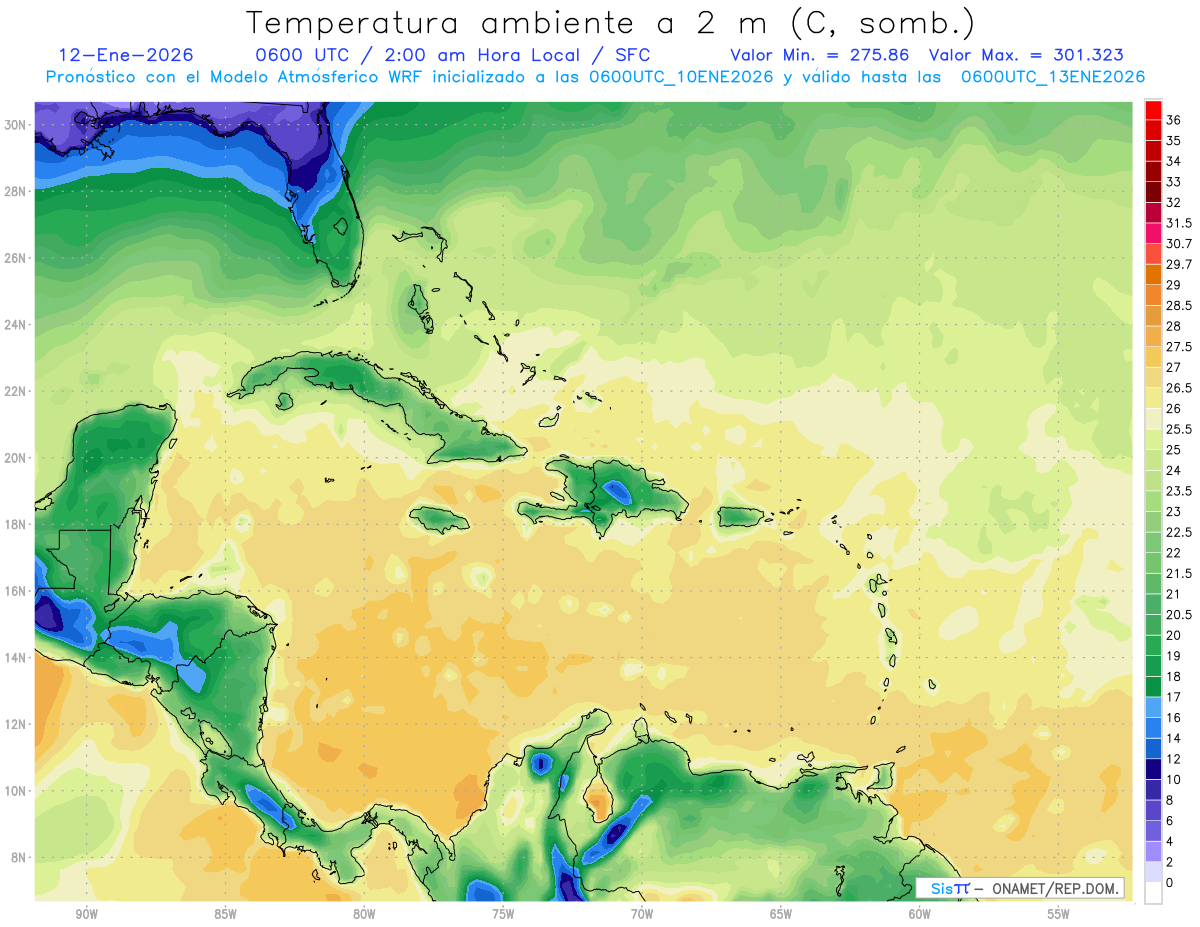Image resolution: width=1200 pixels, height=927 pixels.
Task: Click latitude axis label '24N'
Action: (x=15, y=324)
